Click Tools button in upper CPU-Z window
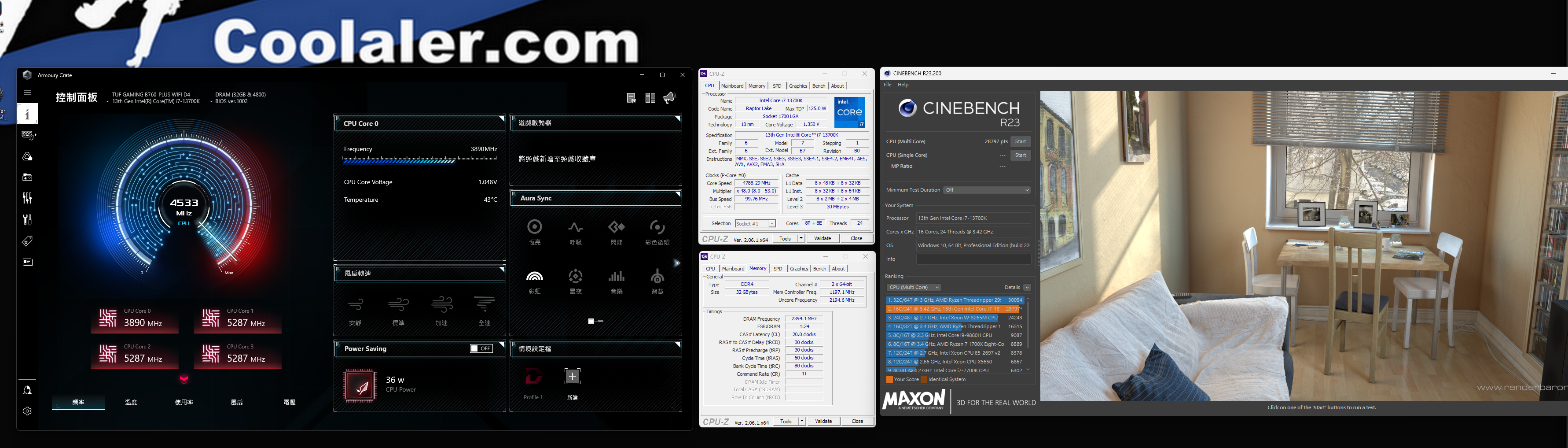The image size is (1568, 448). [x=785, y=238]
